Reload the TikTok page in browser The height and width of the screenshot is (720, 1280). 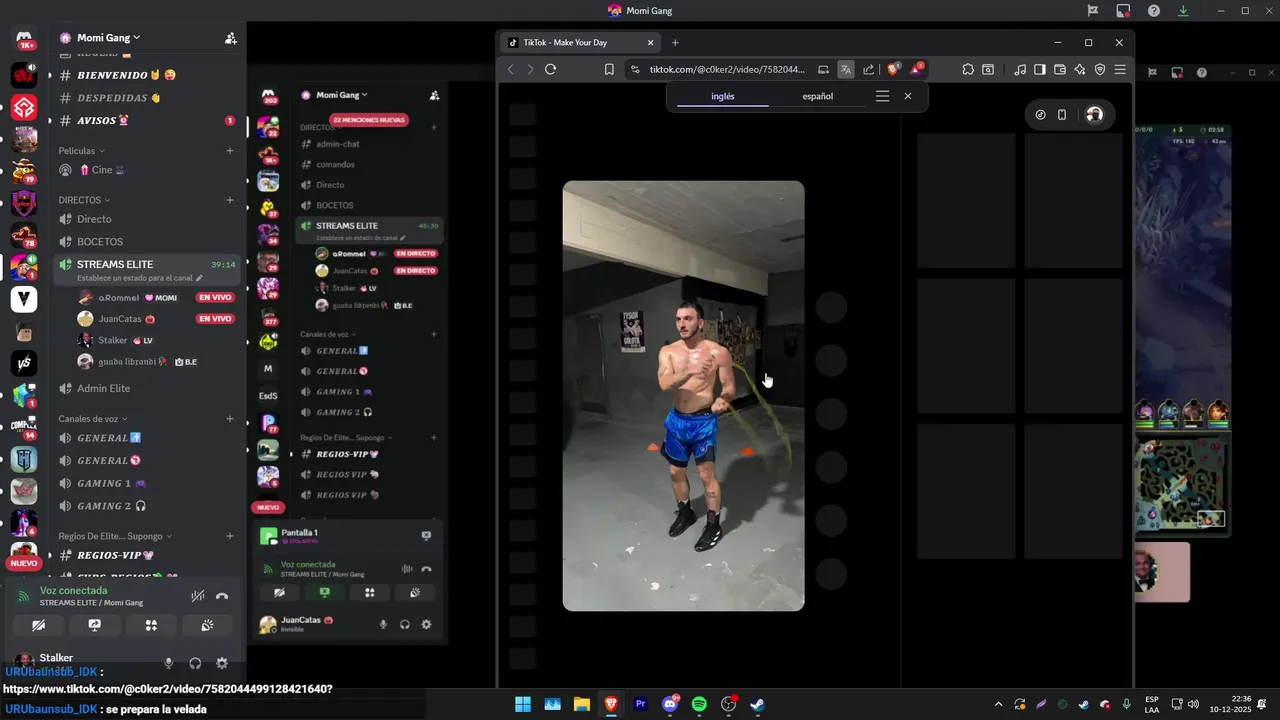[x=550, y=69]
